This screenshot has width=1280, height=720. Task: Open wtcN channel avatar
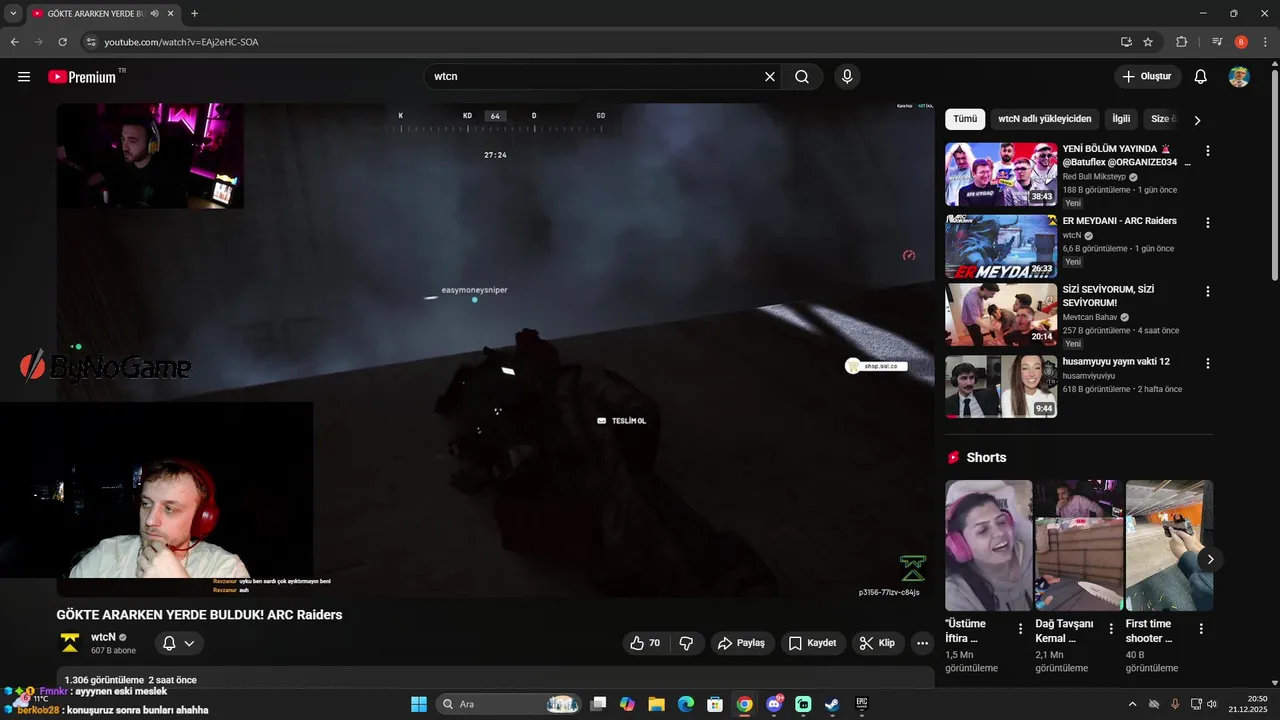click(70, 643)
